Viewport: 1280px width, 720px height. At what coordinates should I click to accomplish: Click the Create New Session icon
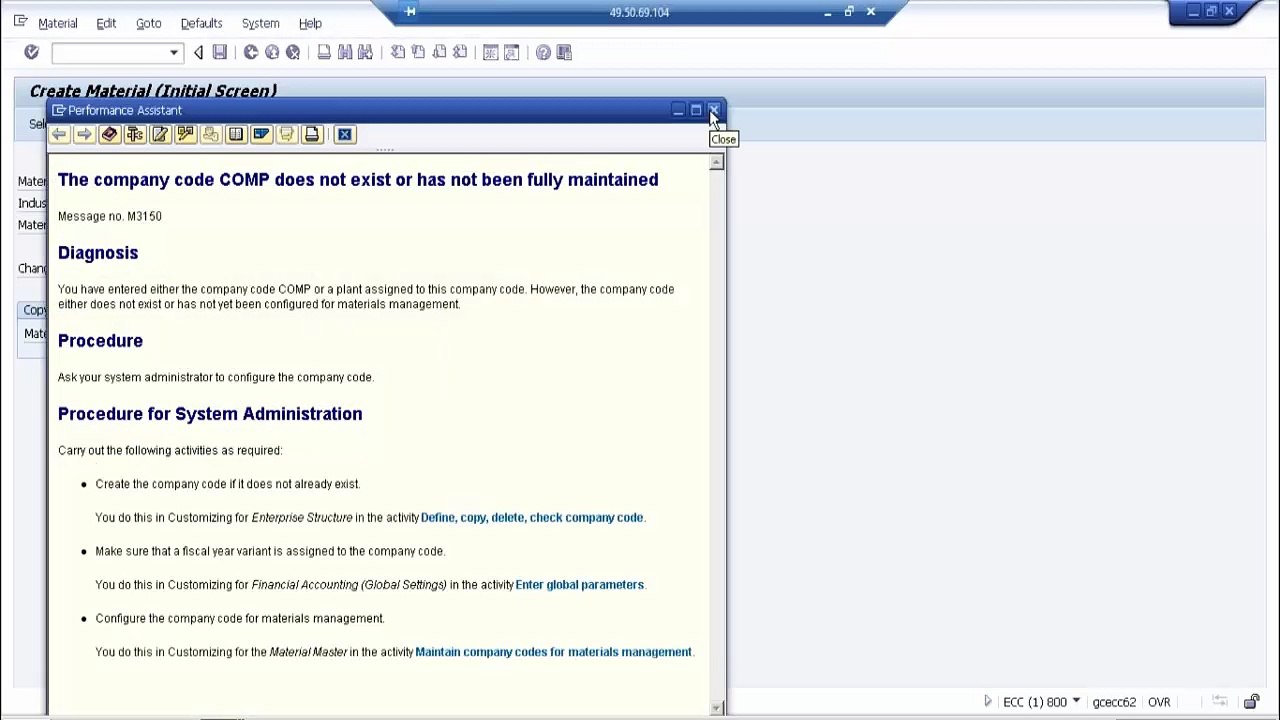[x=490, y=52]
